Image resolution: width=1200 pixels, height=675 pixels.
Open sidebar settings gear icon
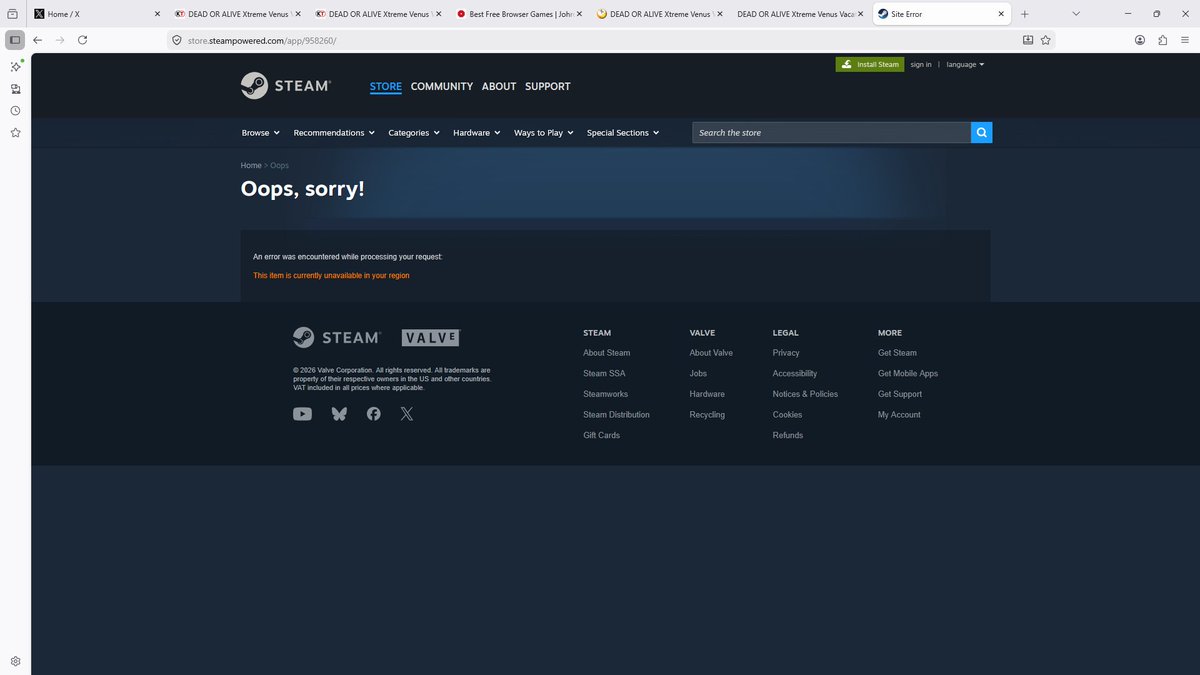pos(15,661)
